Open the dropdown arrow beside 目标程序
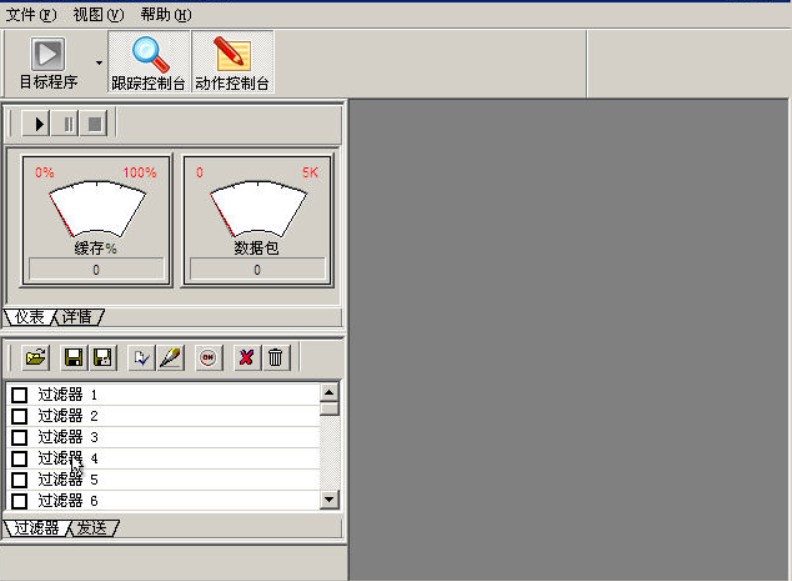The height and width of the screenshot is (581, 792). point(99,63)
